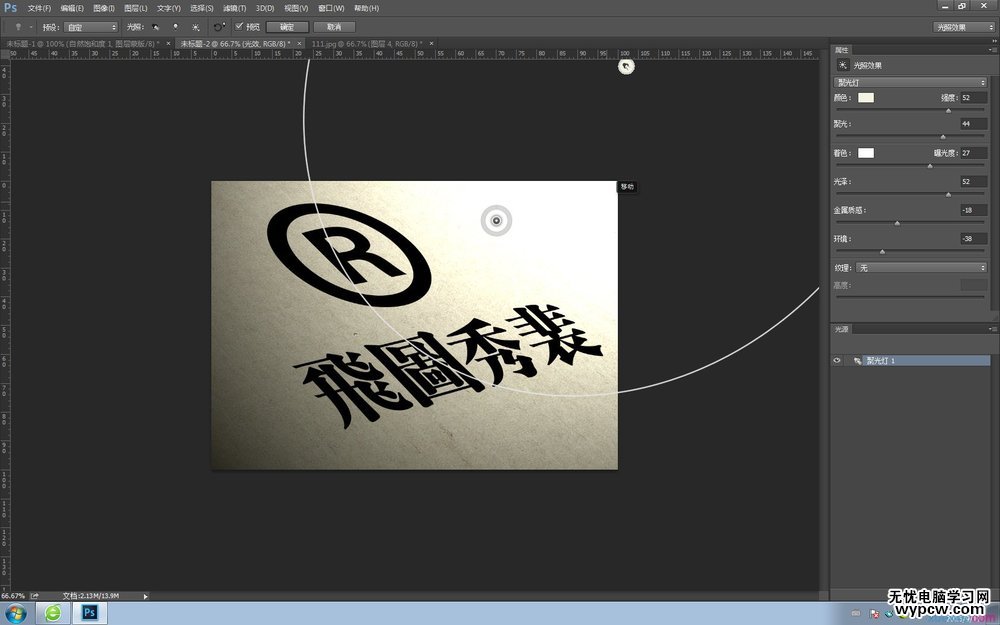Add a new infinite light
Screen dimensions: 1000x625
pyautogui.click(x=195, y=27)
